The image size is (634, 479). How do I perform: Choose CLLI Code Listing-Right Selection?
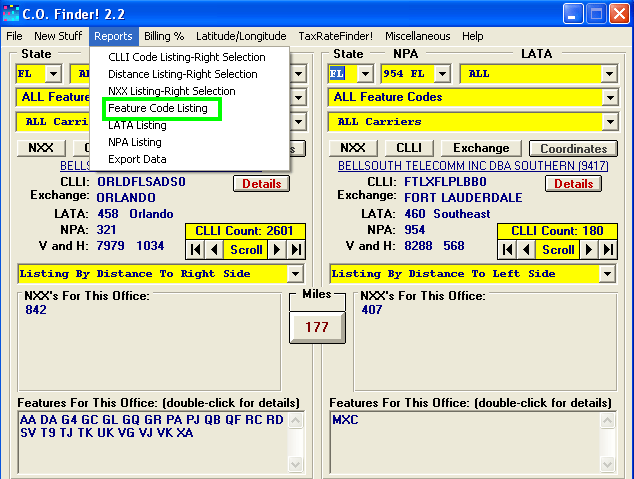pyautogui.click(x=189, y=57)
